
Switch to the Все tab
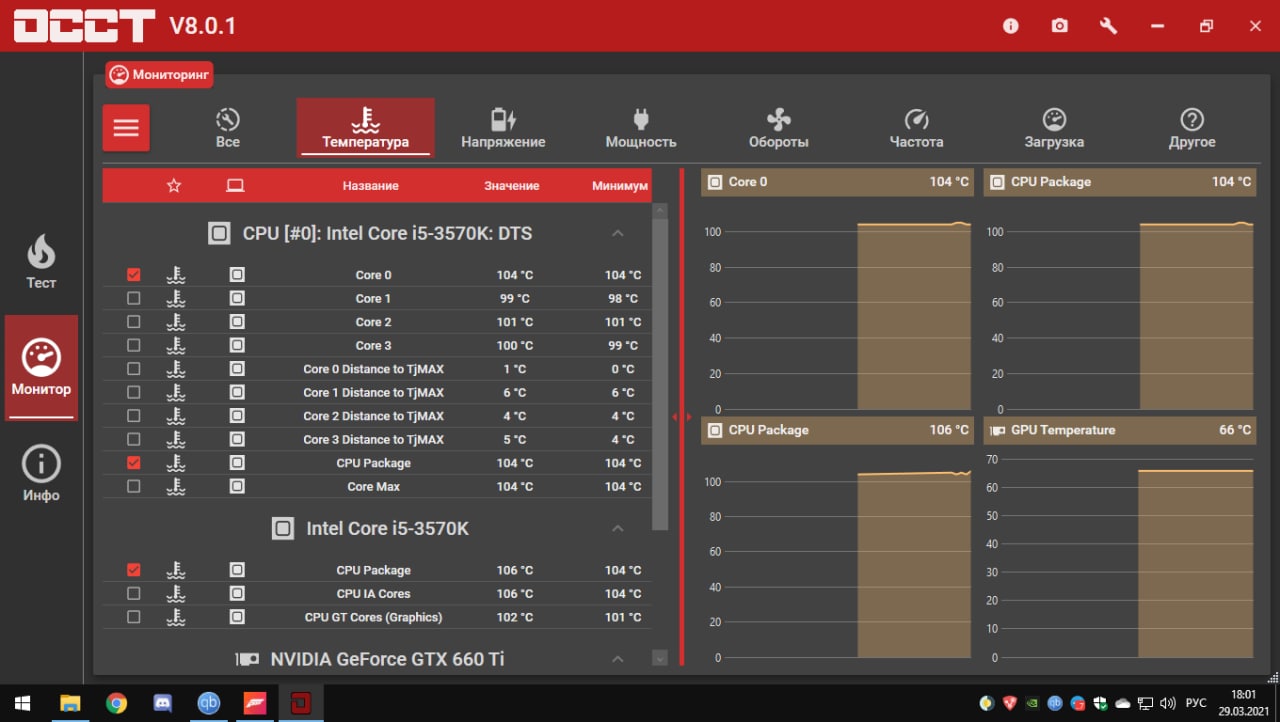tap(228, 128)
